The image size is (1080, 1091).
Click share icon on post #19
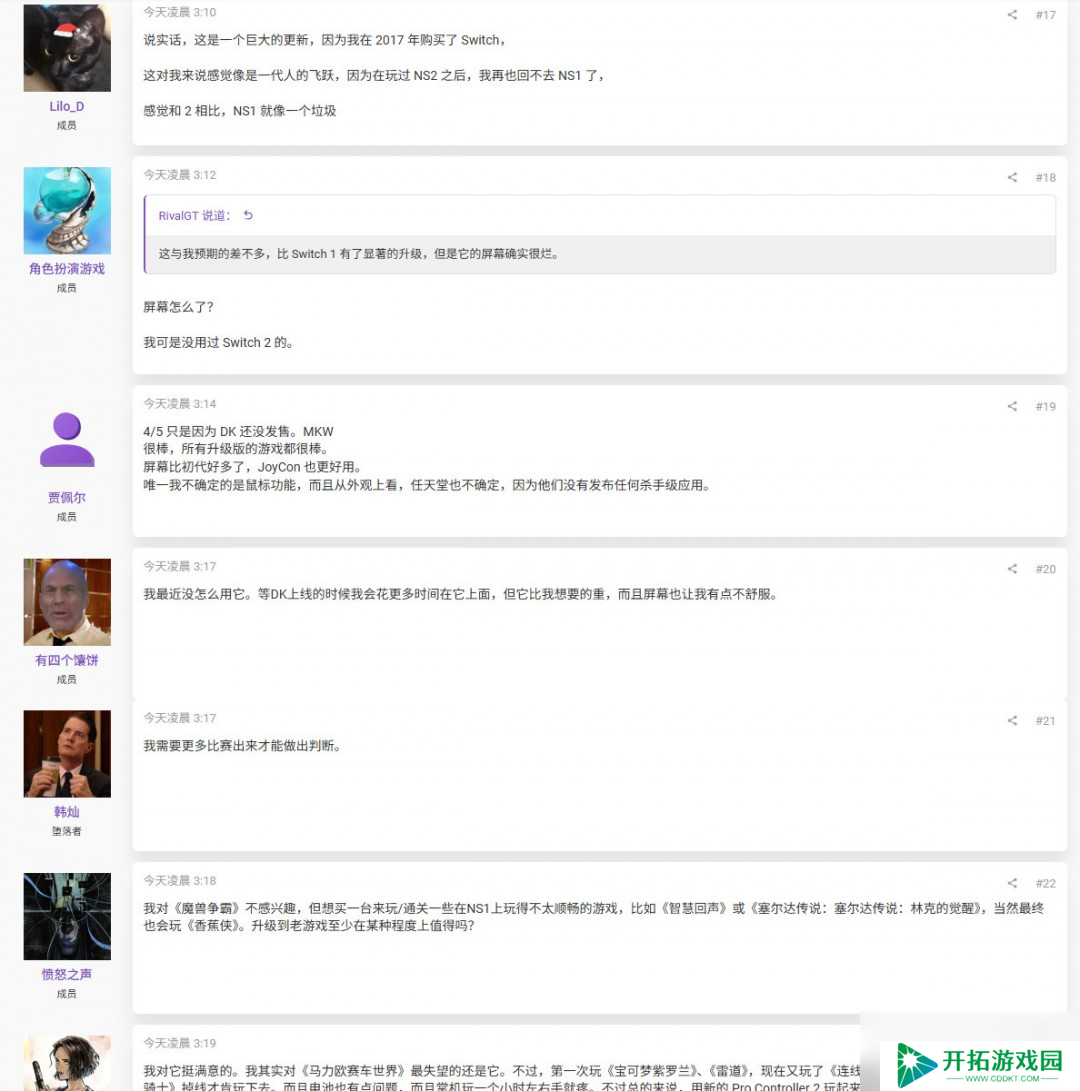click(1012, 406)
